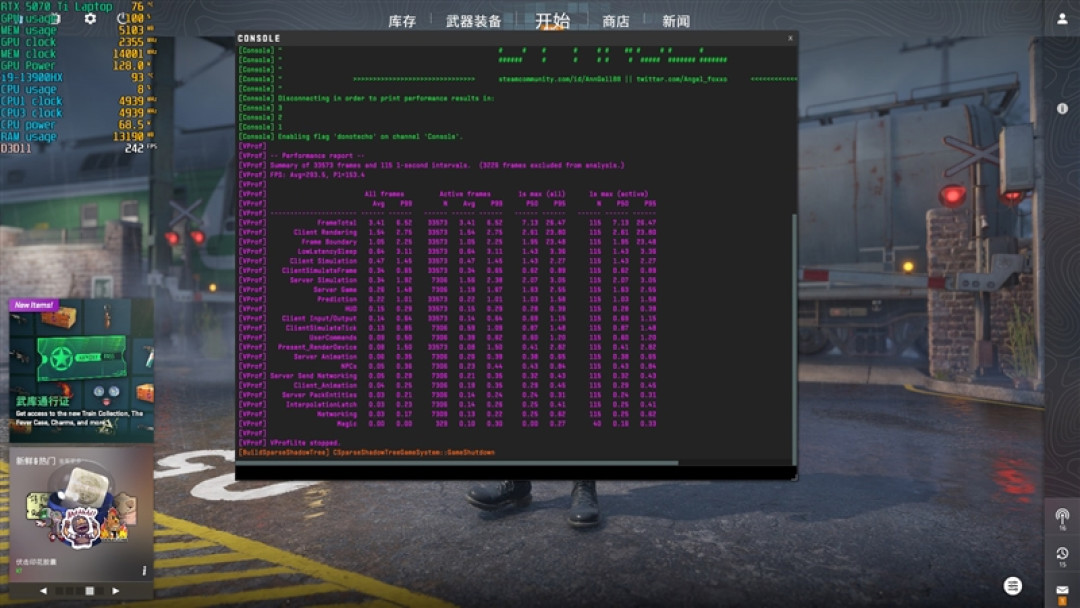Go to the 新闻 news tab

click(676, 21)
